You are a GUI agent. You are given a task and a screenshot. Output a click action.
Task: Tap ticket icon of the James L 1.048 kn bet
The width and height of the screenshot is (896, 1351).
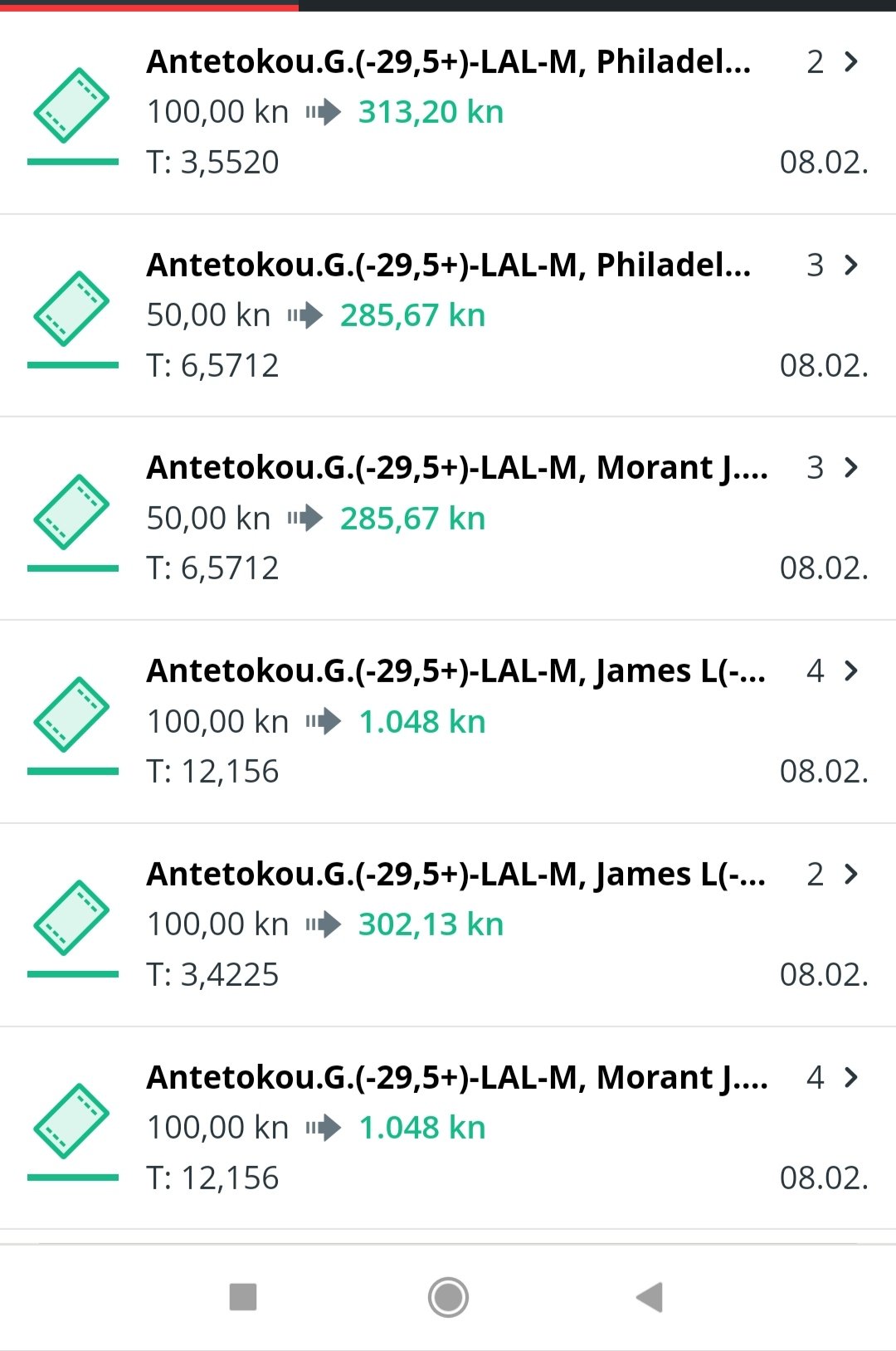pos(72,715)
